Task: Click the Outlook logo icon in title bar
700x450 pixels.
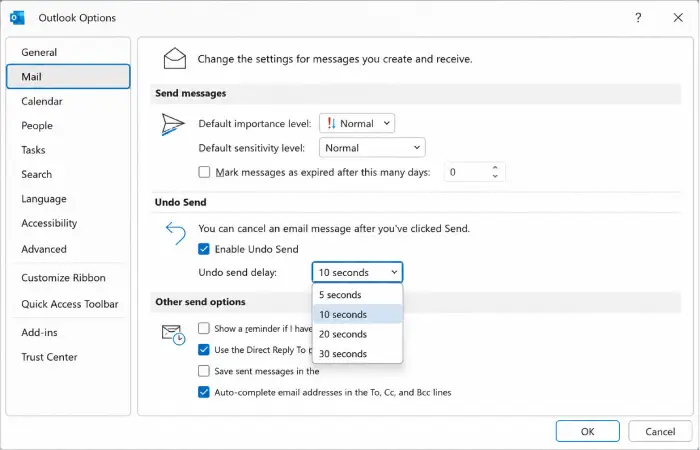Action: [x=17, y=18]
